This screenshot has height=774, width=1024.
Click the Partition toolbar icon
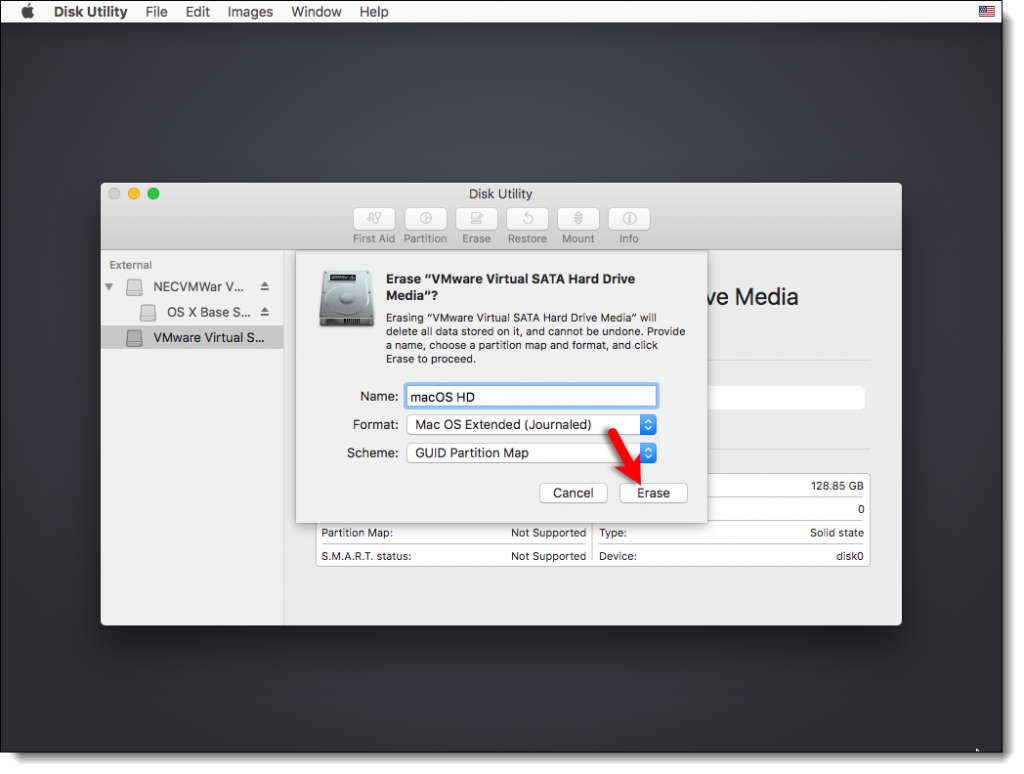pyautogui.click(x=425, y=219)
